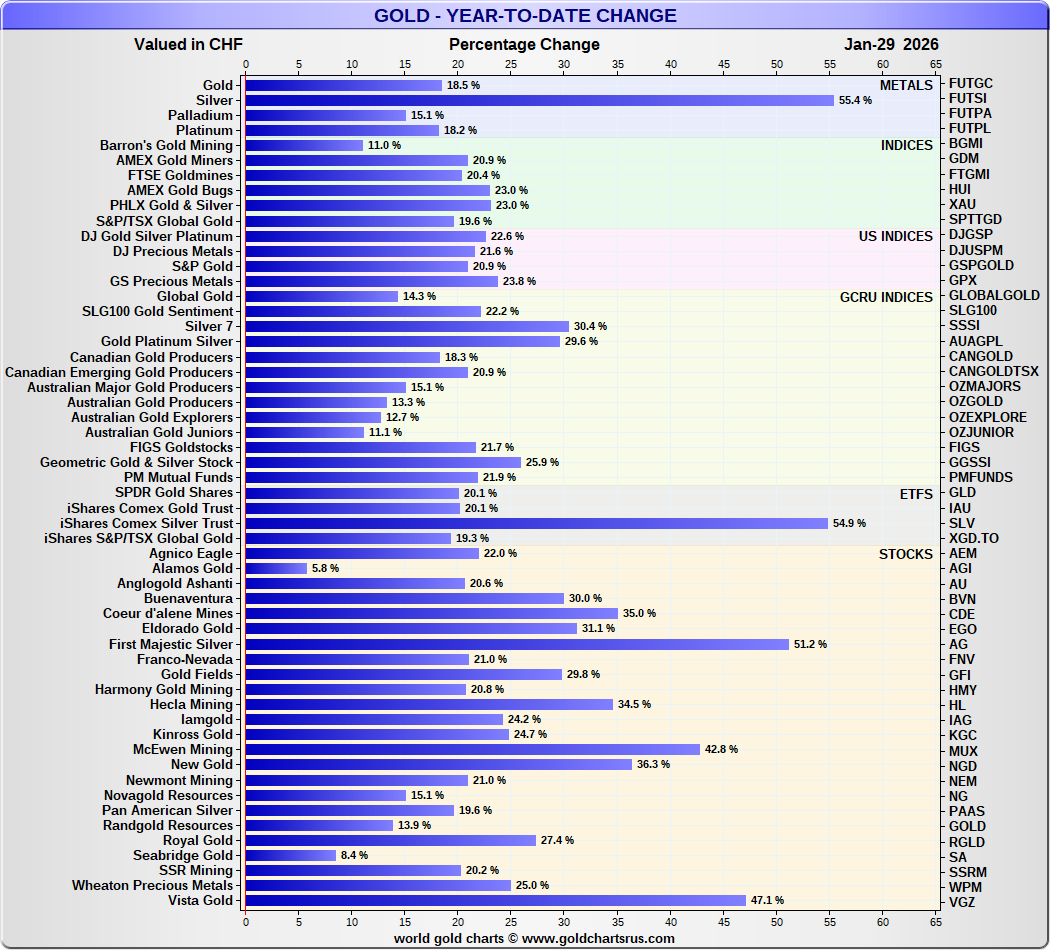Click the VGZ ticker symbol

[x=962, y=902]
